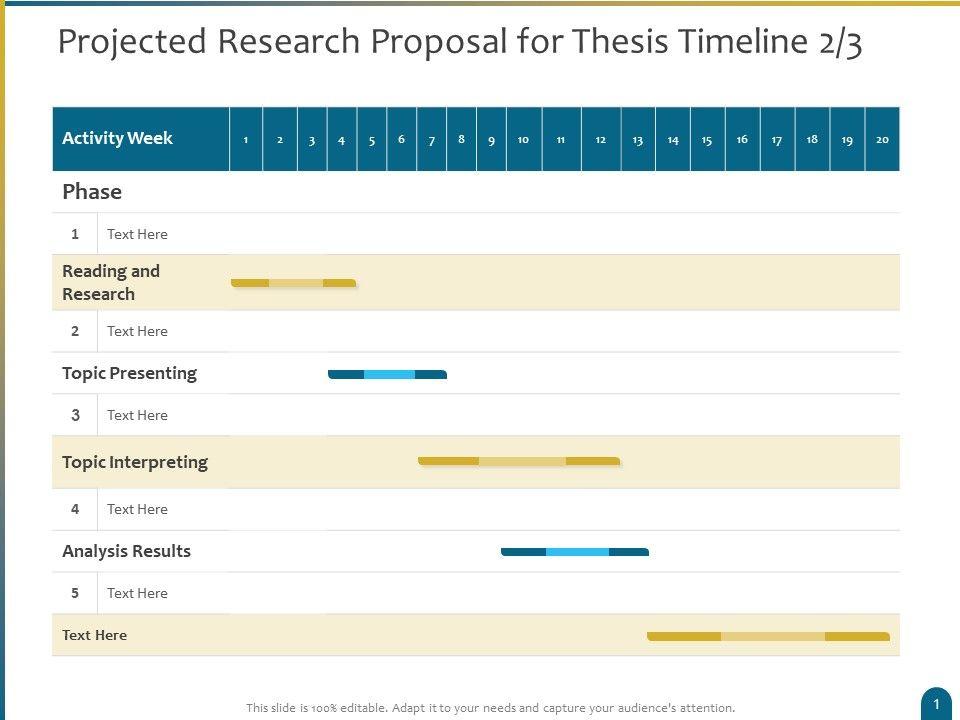Select the week 10 column header

[x=523, y=139]
